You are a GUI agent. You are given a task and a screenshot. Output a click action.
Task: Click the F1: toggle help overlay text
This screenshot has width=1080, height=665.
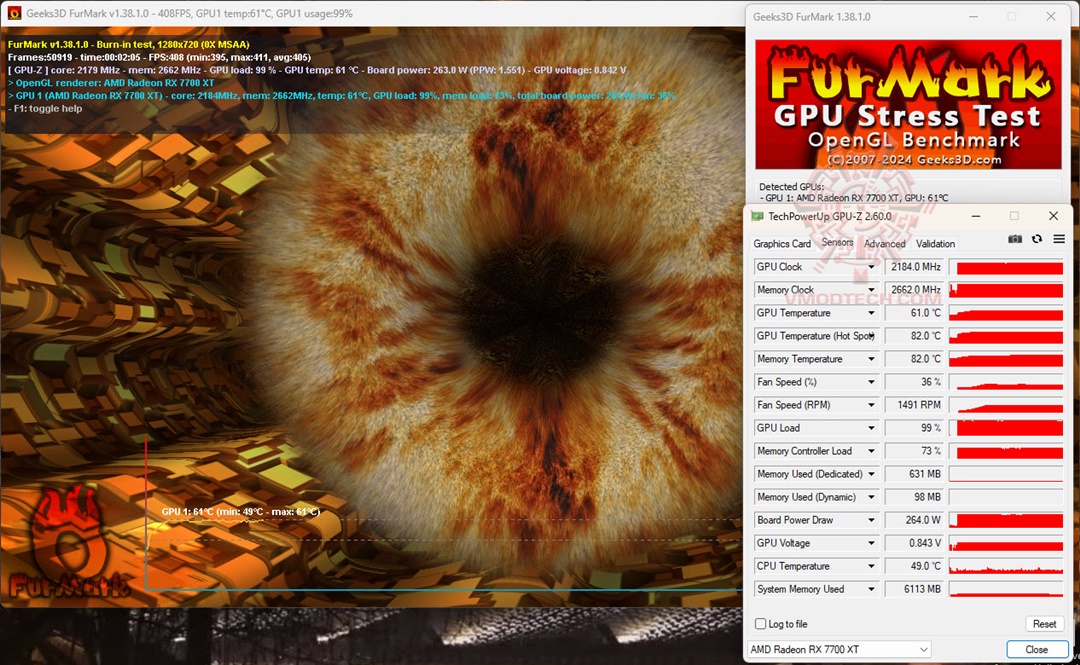click(x=45, y=108)
